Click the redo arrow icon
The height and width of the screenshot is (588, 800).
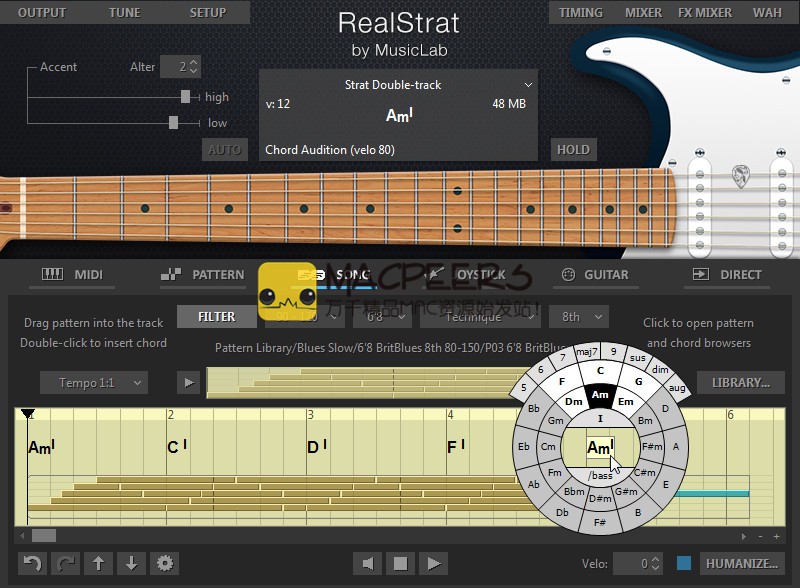65,563
